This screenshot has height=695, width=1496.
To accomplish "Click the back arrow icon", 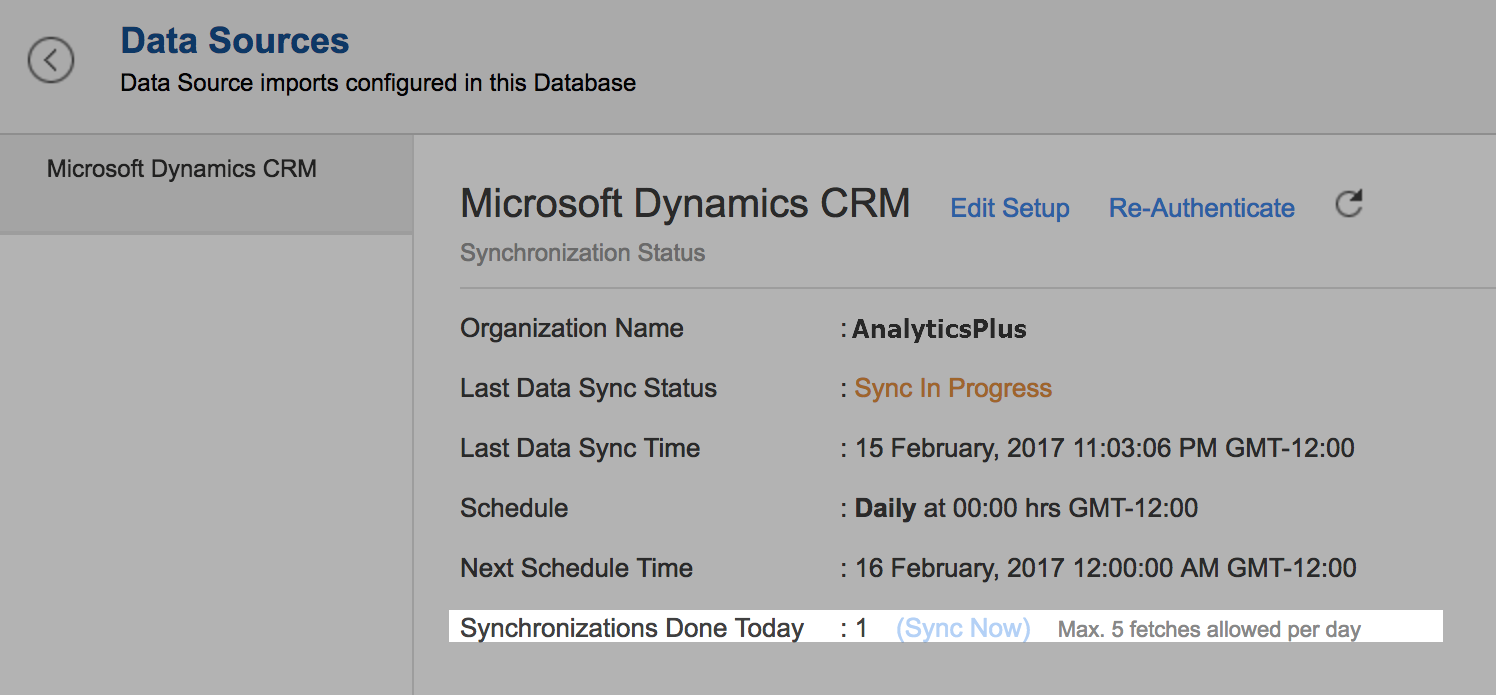I will pyautogui.click(x=51, y=60).
